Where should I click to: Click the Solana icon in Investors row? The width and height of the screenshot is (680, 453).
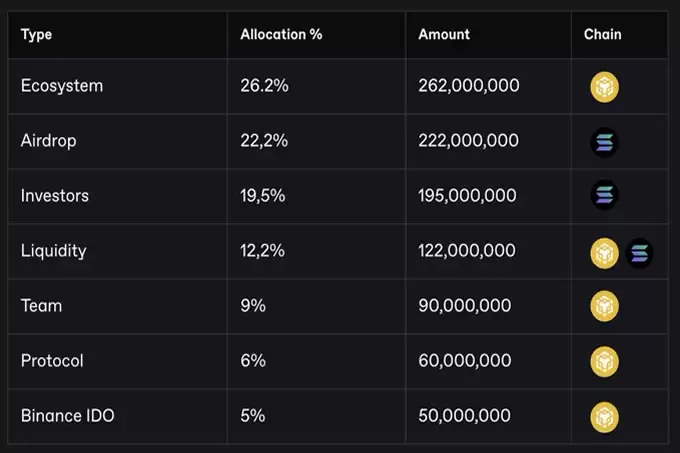point(605,195)
